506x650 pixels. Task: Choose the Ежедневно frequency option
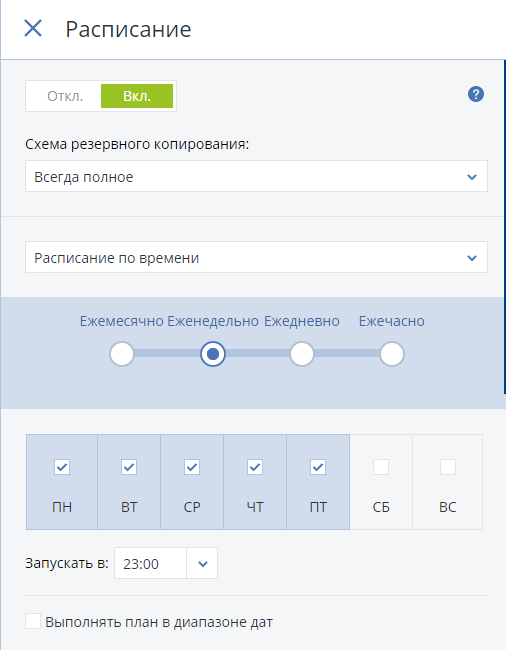pos(302,354)
